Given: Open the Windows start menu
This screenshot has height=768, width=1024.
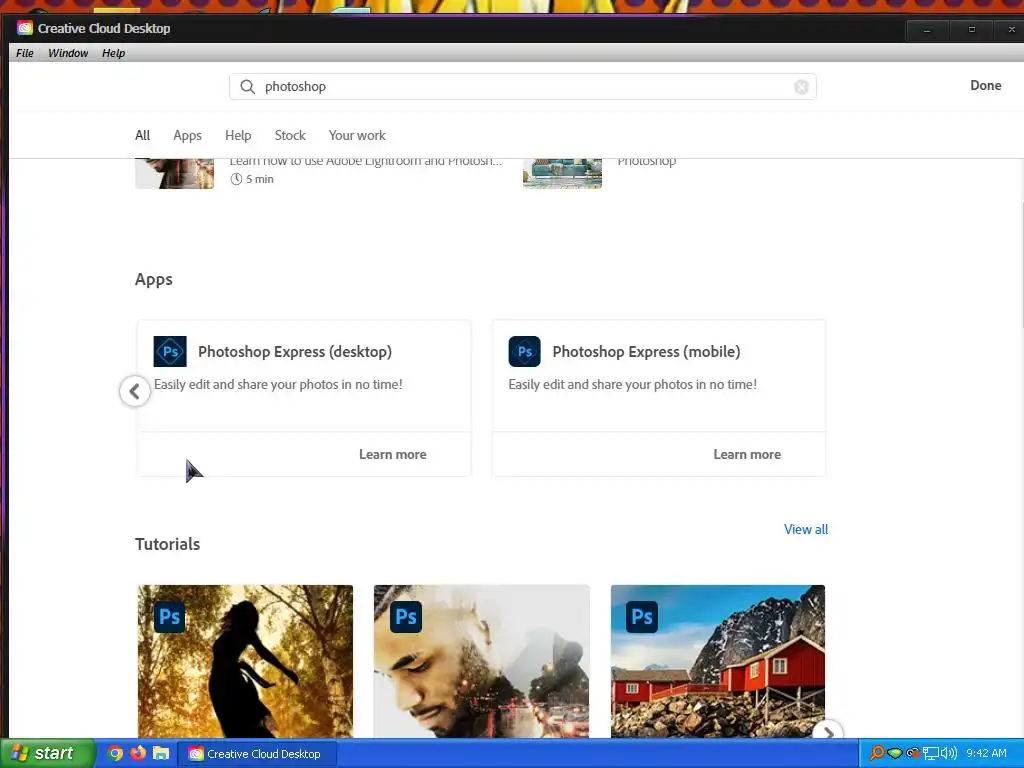Looking at the screenshot, I should point(47,753).
